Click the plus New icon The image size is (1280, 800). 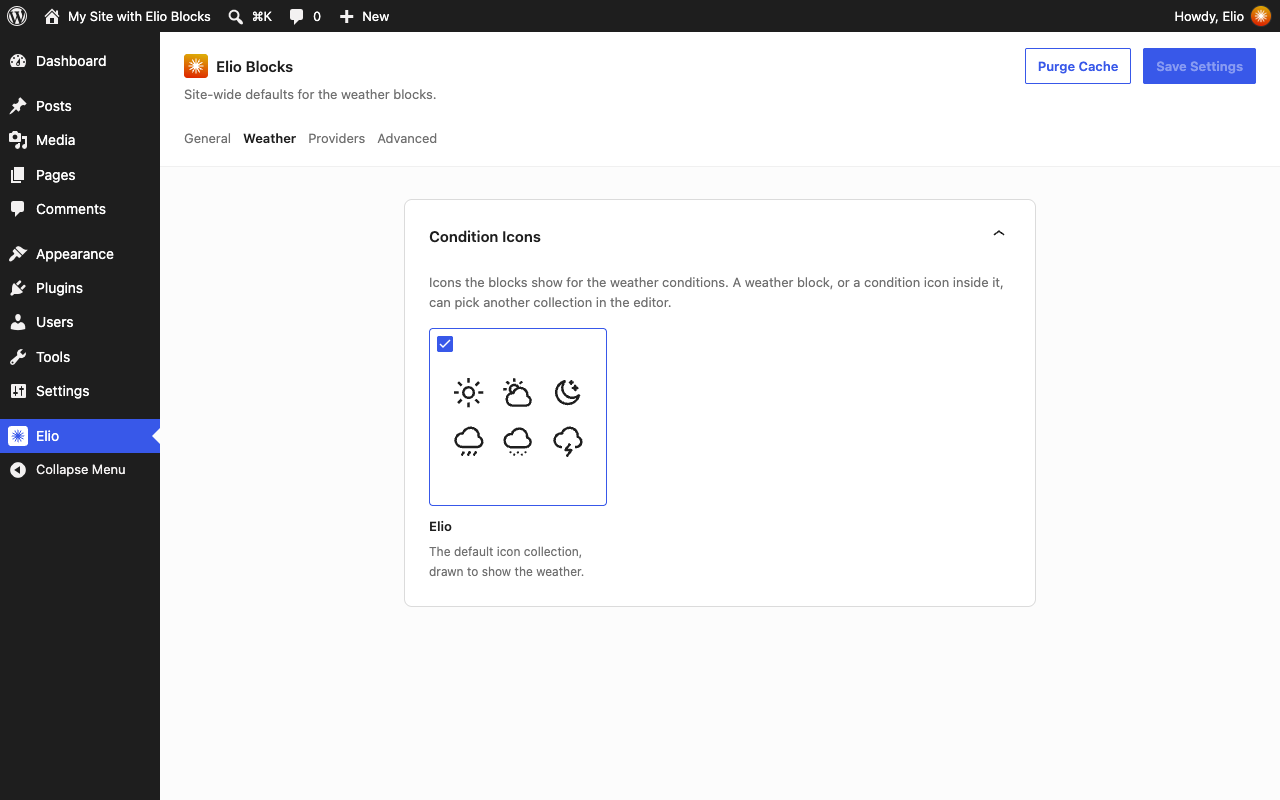pyautogui.click(x=346, y=16)
